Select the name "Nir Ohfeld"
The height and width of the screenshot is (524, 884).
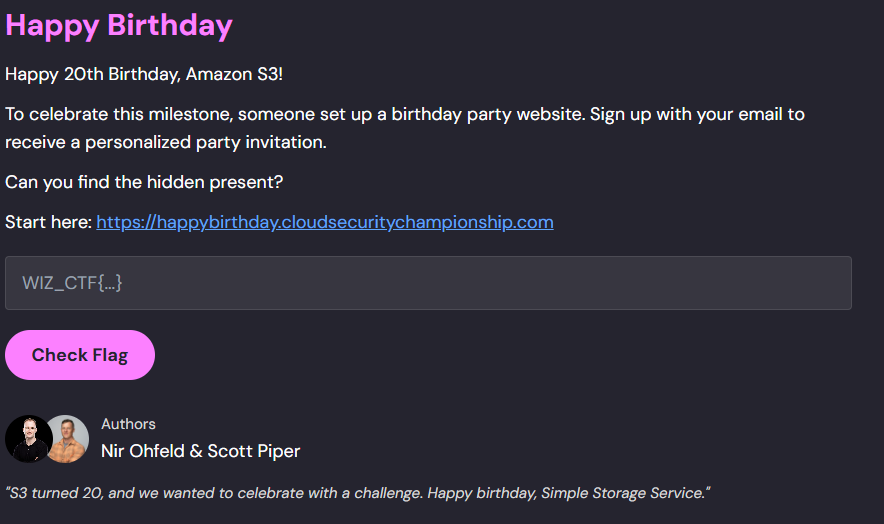tap(144, 451)
